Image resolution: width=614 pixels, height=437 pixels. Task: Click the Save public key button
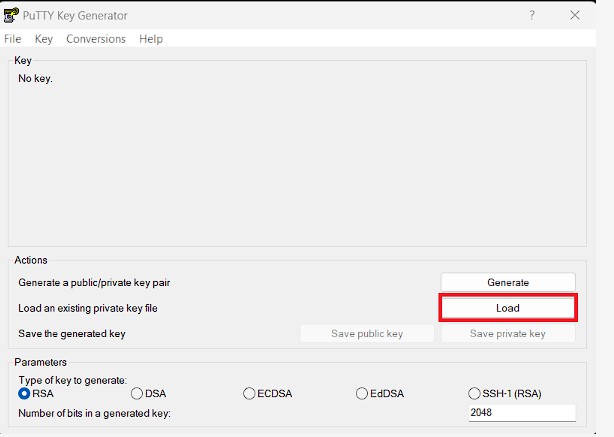(367, 334)
